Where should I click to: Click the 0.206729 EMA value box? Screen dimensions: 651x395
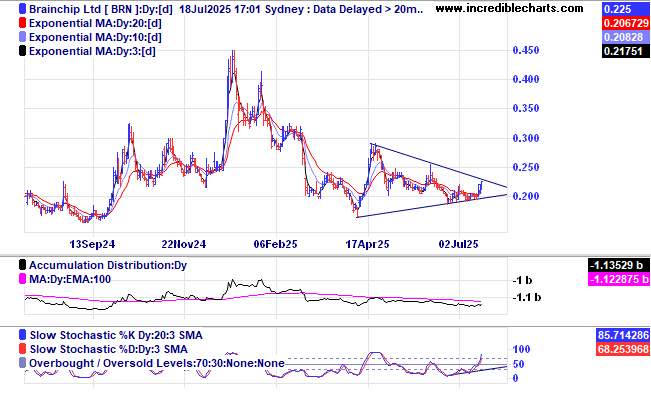point(626,23)
